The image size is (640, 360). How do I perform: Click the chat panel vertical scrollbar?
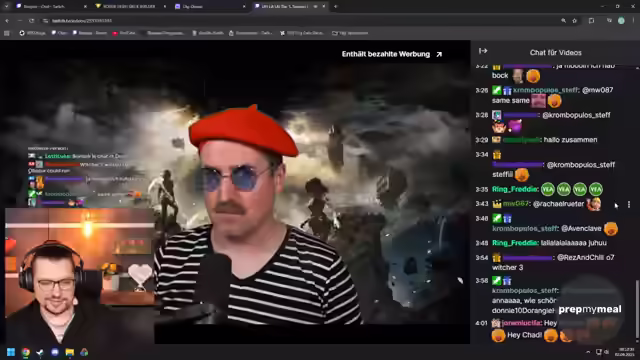click(637, 309)
